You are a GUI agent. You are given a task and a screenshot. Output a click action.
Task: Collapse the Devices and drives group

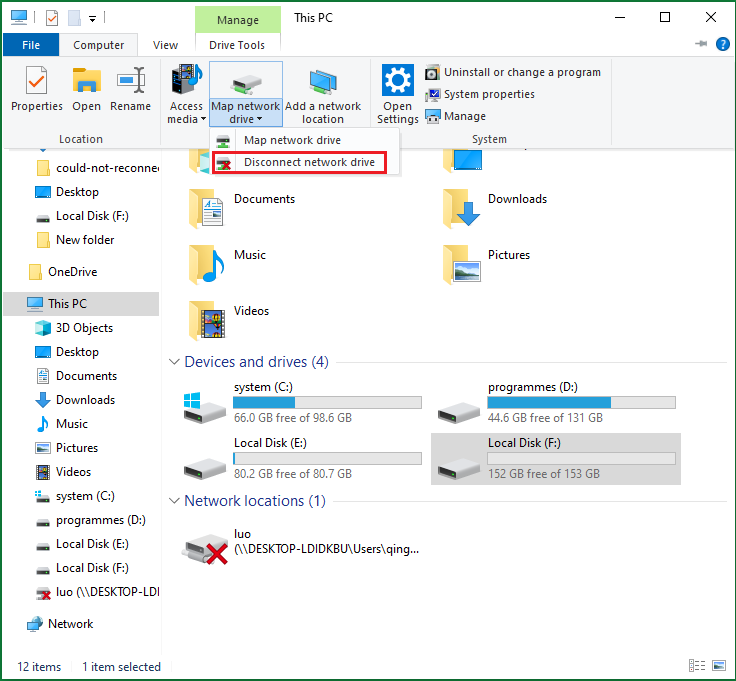click(x=175, y=362)
